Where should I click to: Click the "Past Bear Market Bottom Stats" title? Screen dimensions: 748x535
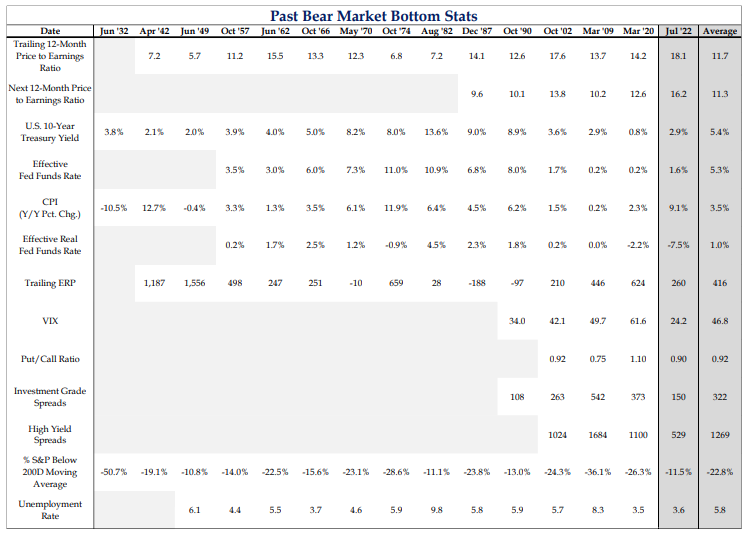click(374, 17)
